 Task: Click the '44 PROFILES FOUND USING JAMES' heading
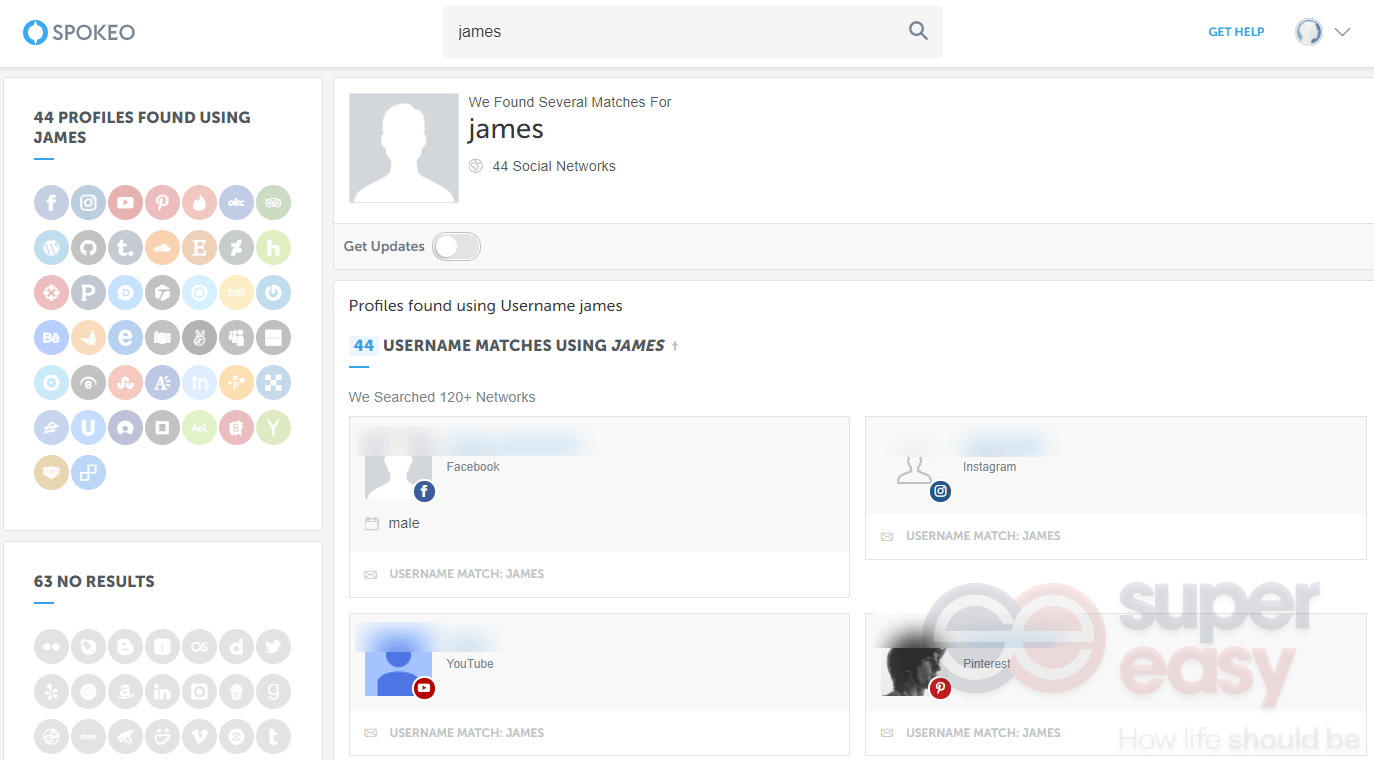click(142, 127)
